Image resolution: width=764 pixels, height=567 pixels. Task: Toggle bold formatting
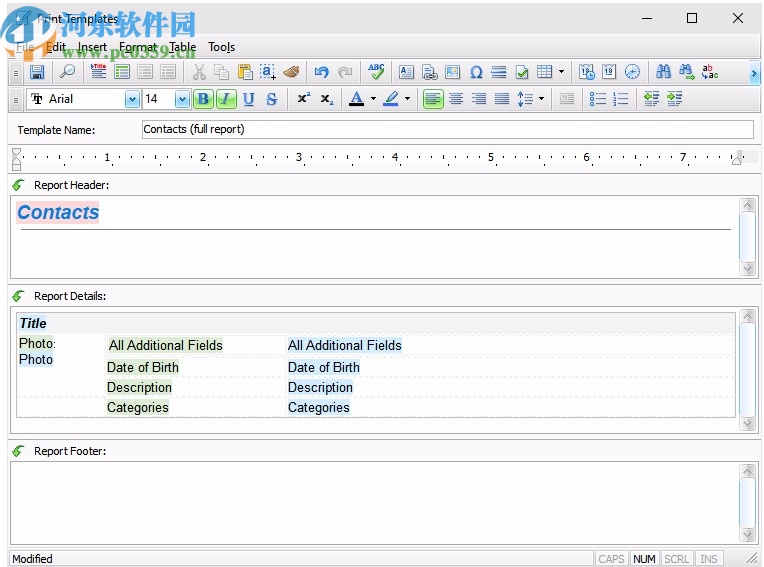pos(203,99)
